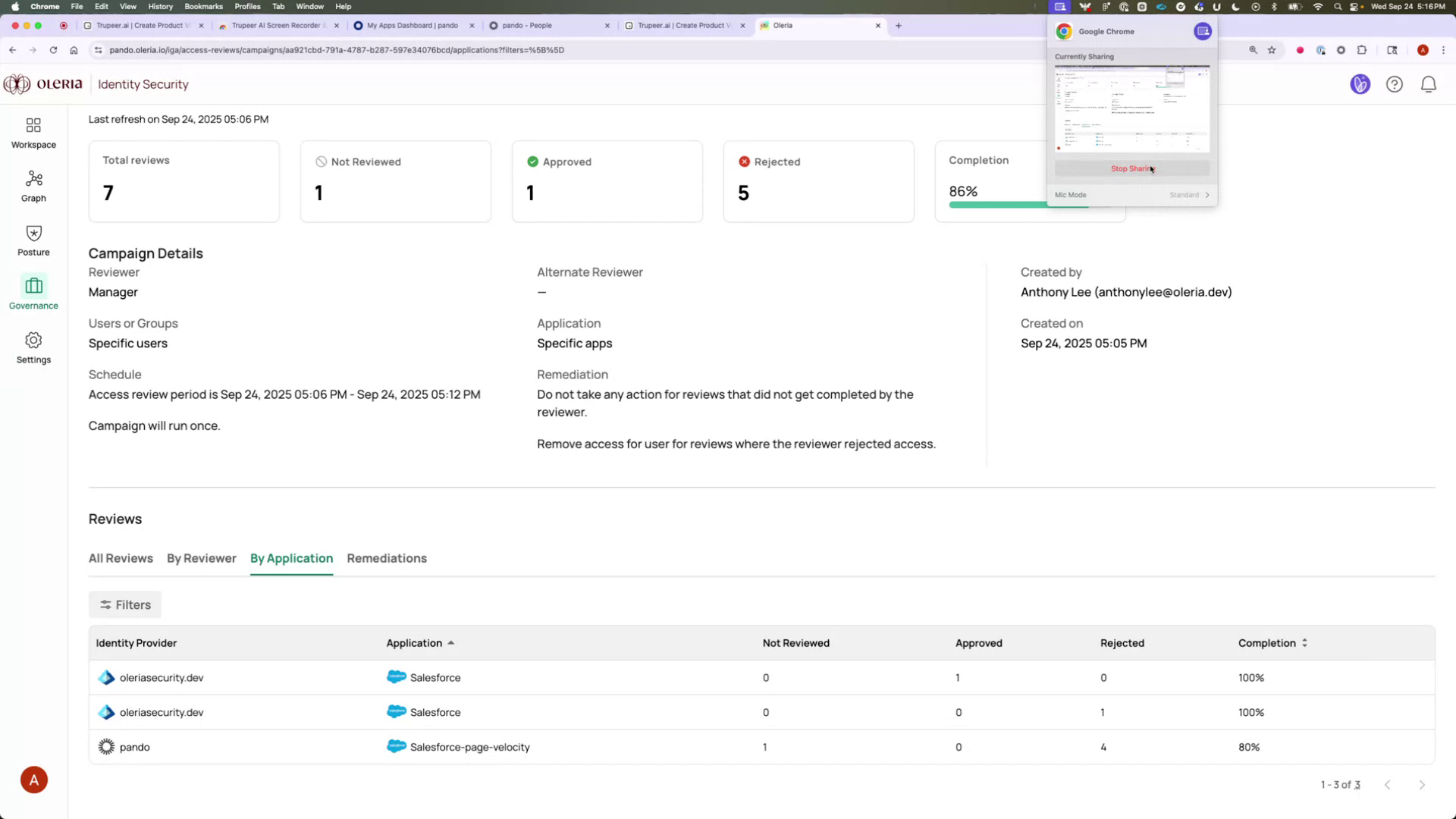Open the Graph section in the sidebar
The width and height of the screenshot is (1456, 819).
(33, 186)
